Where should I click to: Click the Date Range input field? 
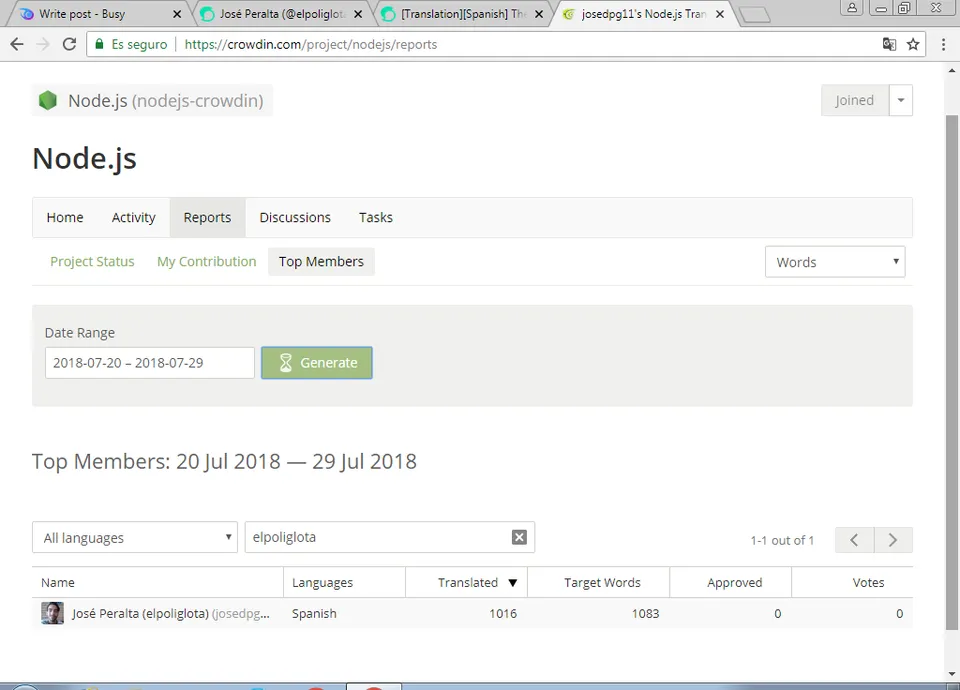[x=149, y=363]
